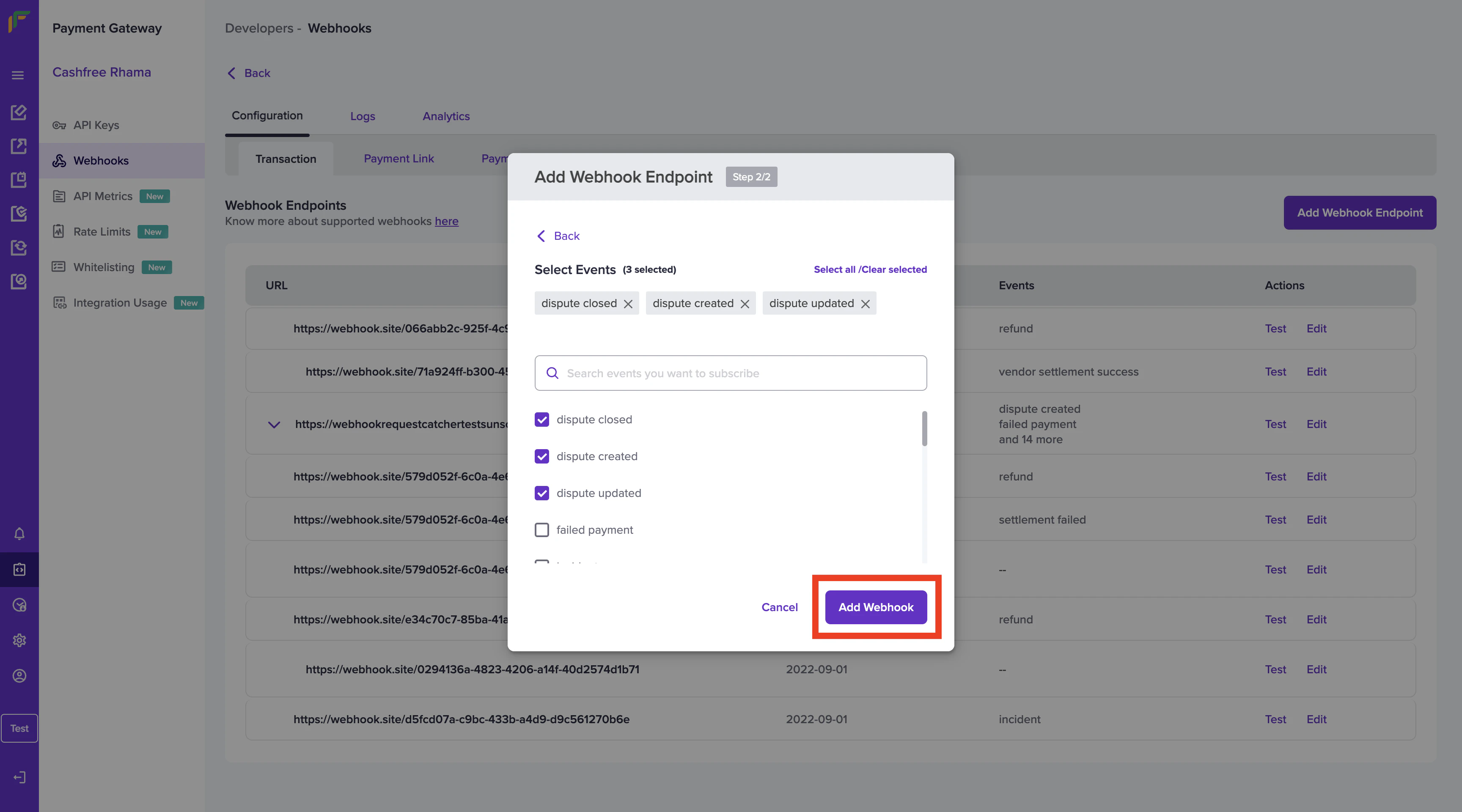Click the hamburger menu icon in sidebar

pyautogui.click(x=18, y=75)
